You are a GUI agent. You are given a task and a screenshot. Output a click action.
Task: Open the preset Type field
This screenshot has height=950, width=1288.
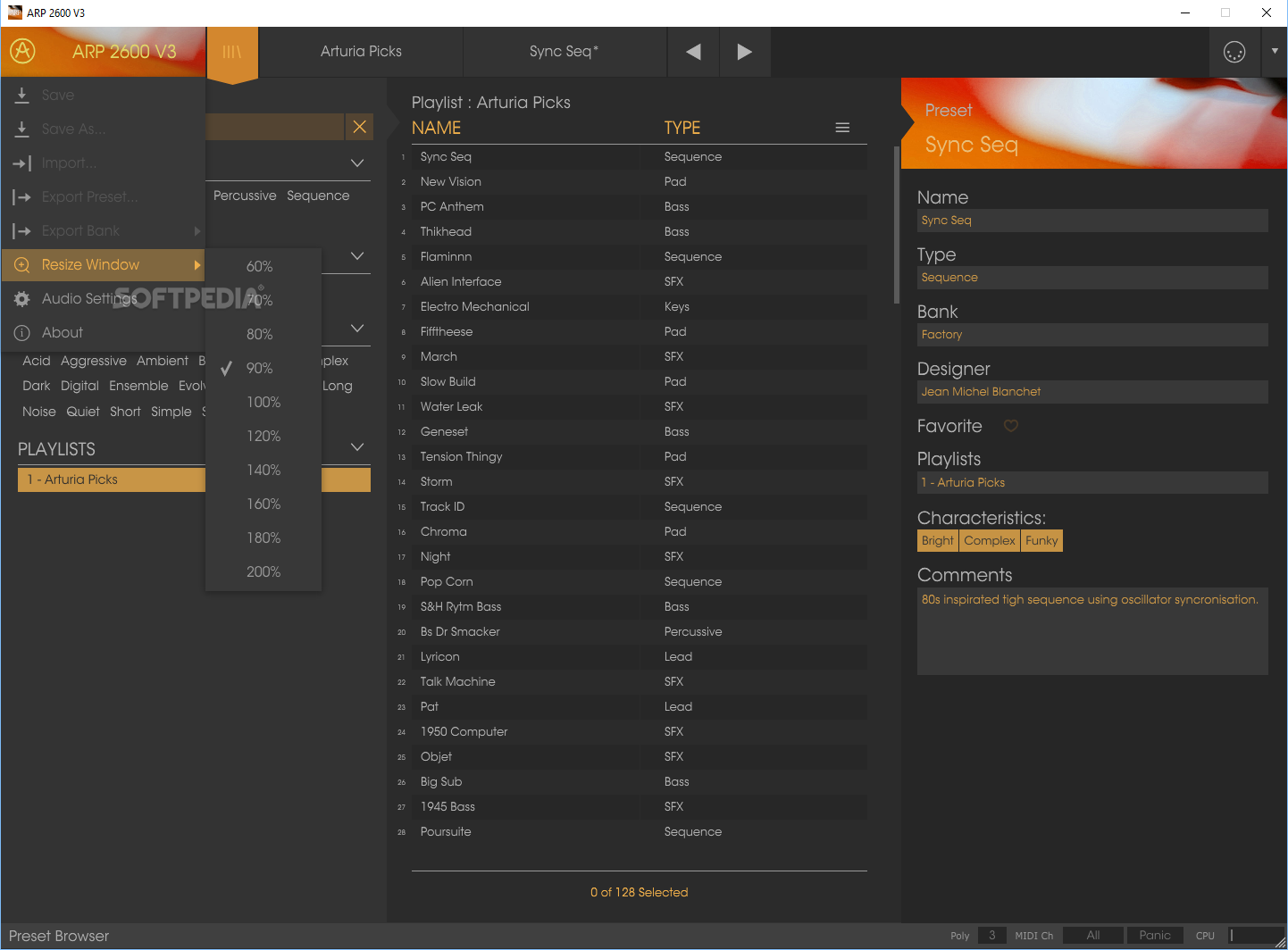pyautogui.click(x=1092, y=278)
